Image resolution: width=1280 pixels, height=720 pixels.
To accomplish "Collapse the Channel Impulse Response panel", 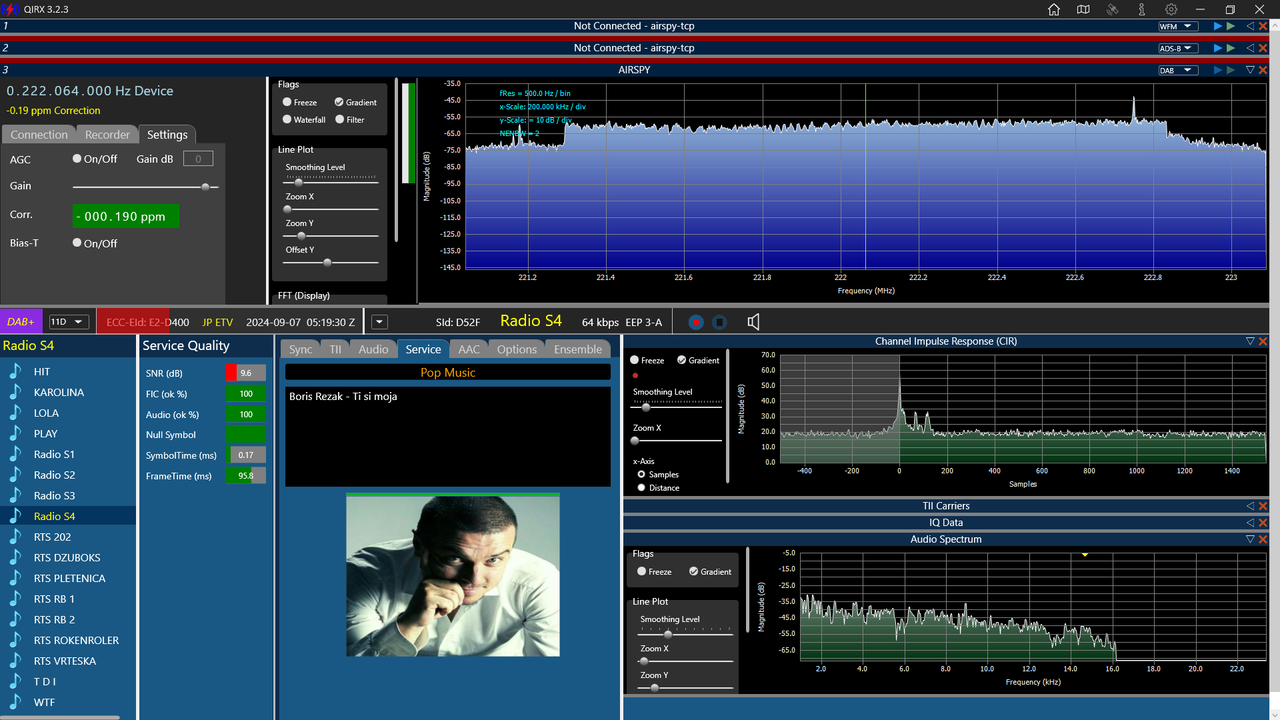I will click(x=1250, y=341).
